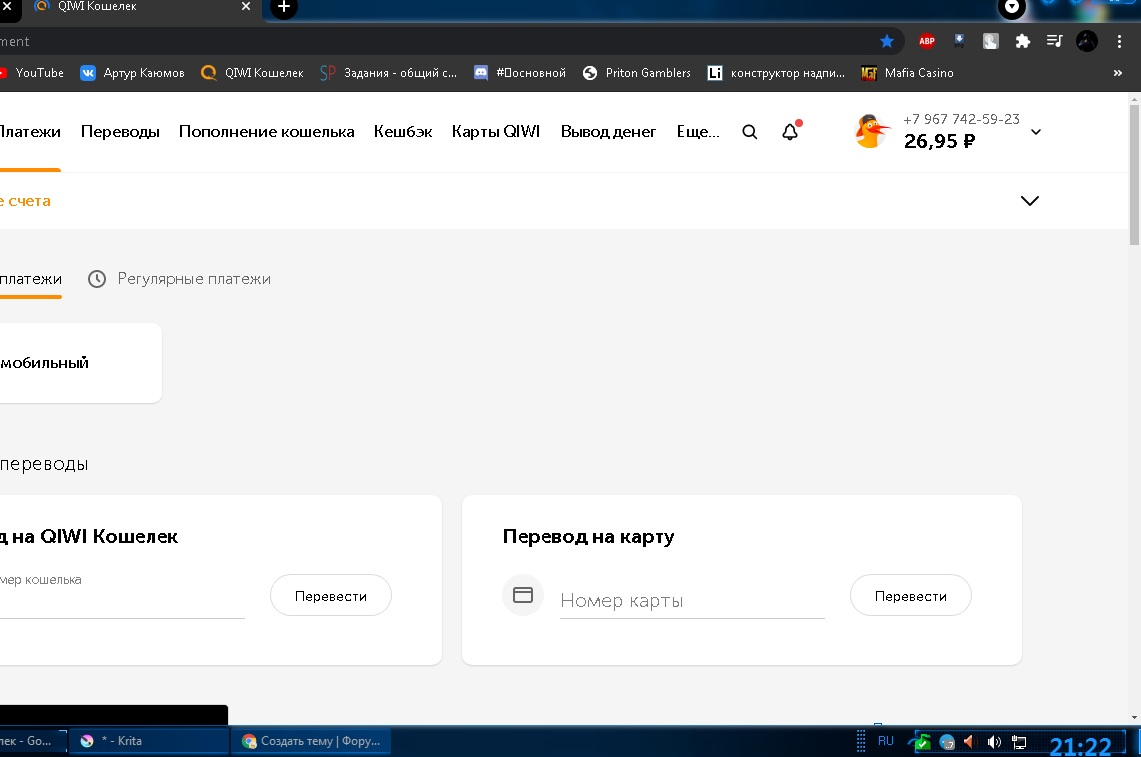Viewport: 1141px width, 757px height.
Task: Open Карты QIWI menu item
Action: tap(496, 132)
